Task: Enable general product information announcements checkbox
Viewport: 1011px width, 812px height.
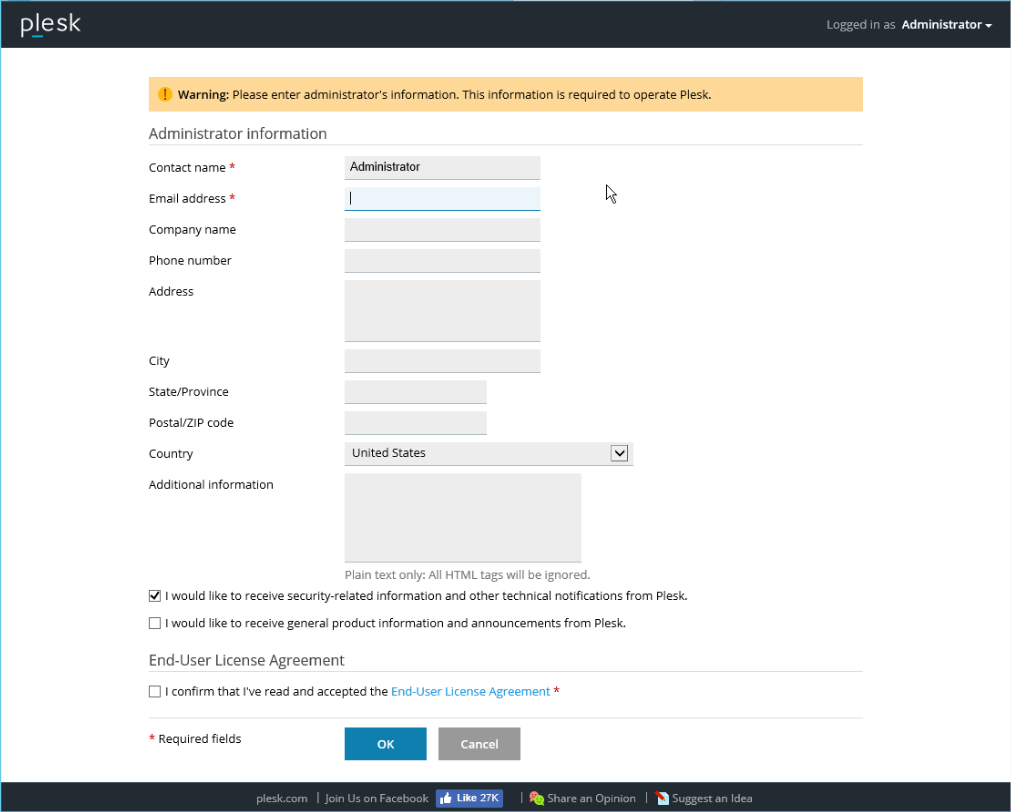Action: (x=155, y=623)
